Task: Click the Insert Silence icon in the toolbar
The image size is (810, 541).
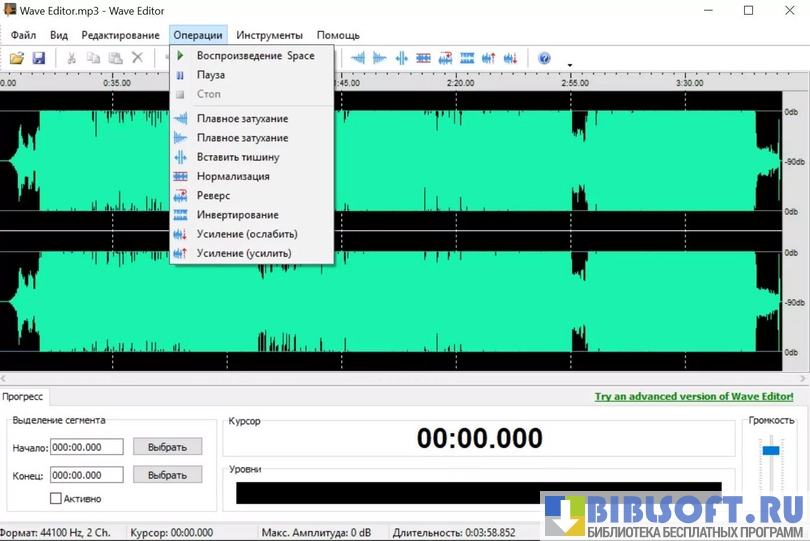Action: click(401, 58)
